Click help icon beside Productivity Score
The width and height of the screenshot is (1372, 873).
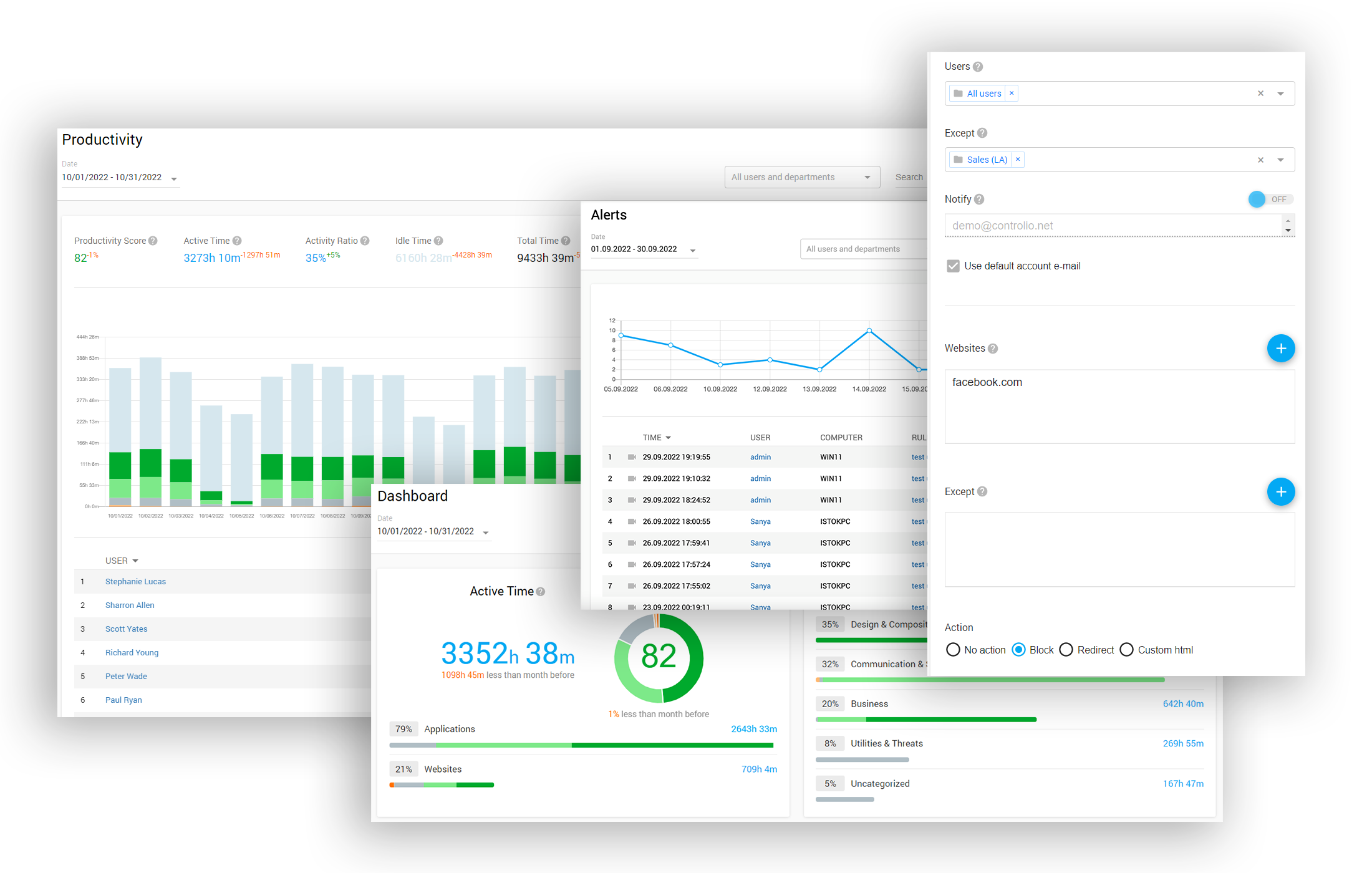(x=153, y=241)
